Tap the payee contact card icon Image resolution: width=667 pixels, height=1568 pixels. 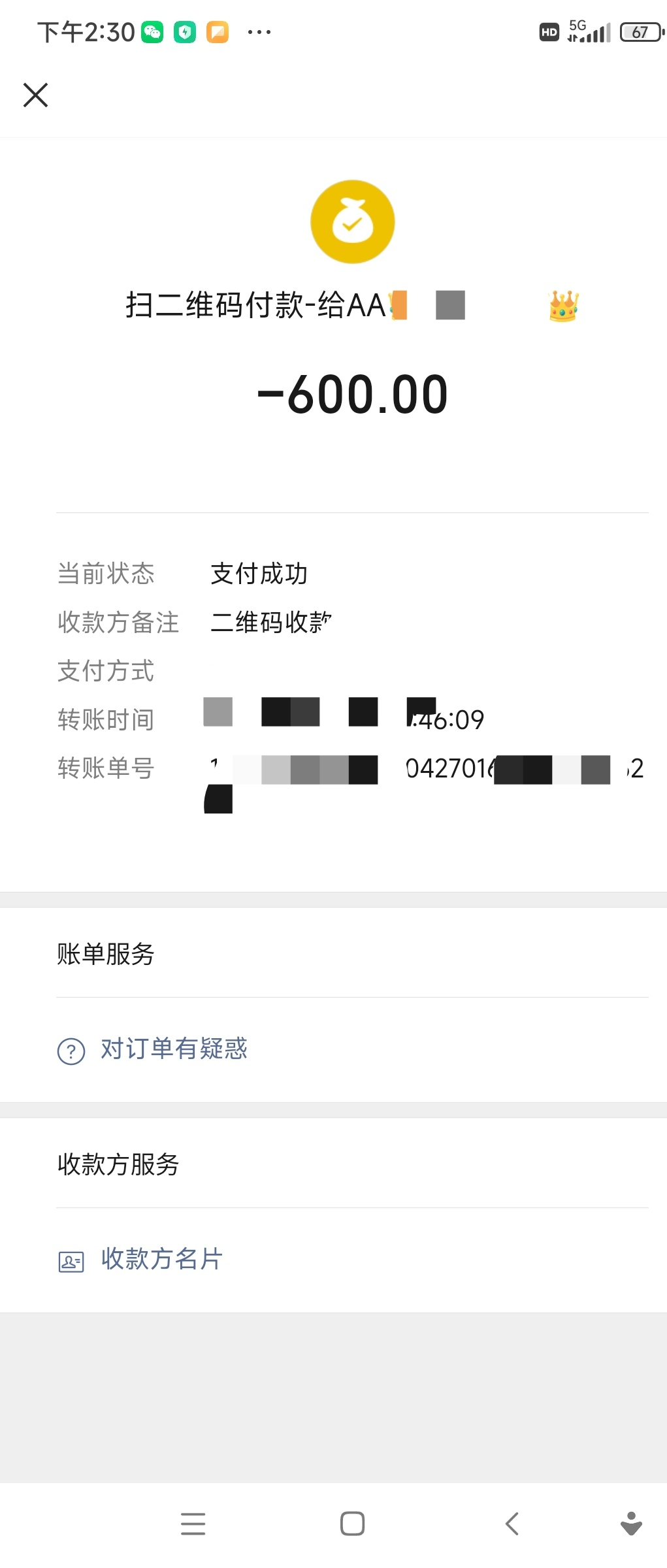(71, 1261)
